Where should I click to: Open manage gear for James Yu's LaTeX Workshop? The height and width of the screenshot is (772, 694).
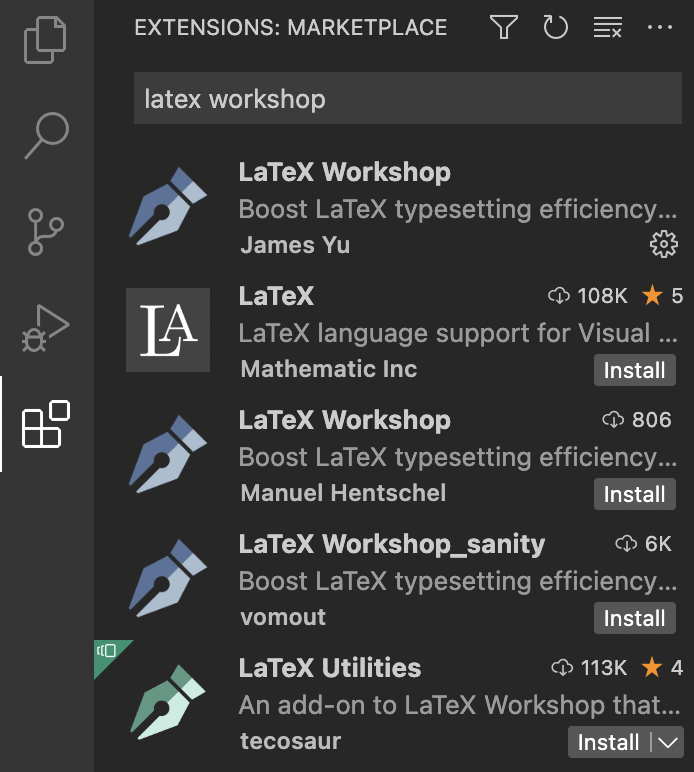(664, 244)
